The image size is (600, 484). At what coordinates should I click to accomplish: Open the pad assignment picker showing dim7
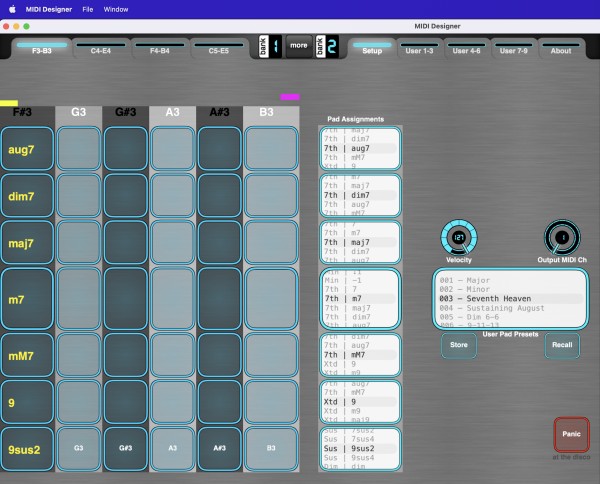(360, 196)
